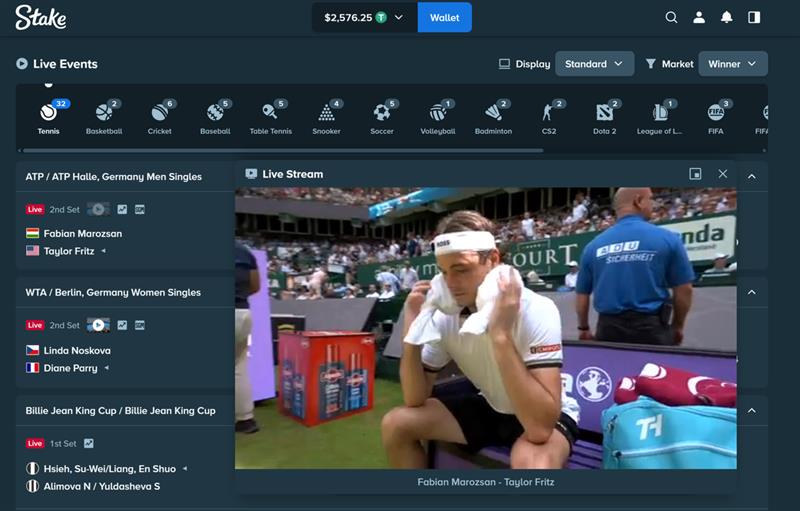
Task: Open the search magnifier icon
Action: pyautogui.click(x=671, y=17)
